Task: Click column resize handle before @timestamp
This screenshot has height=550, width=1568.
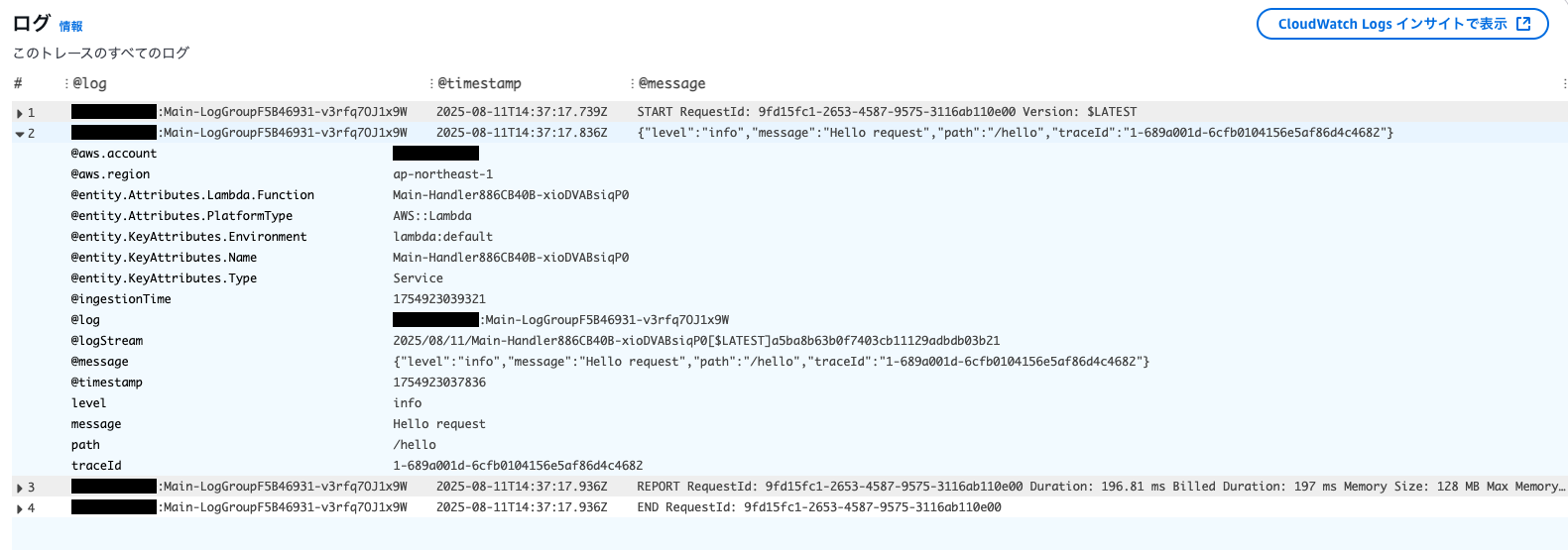Action: pyautogui.click(x=431, y=83)
